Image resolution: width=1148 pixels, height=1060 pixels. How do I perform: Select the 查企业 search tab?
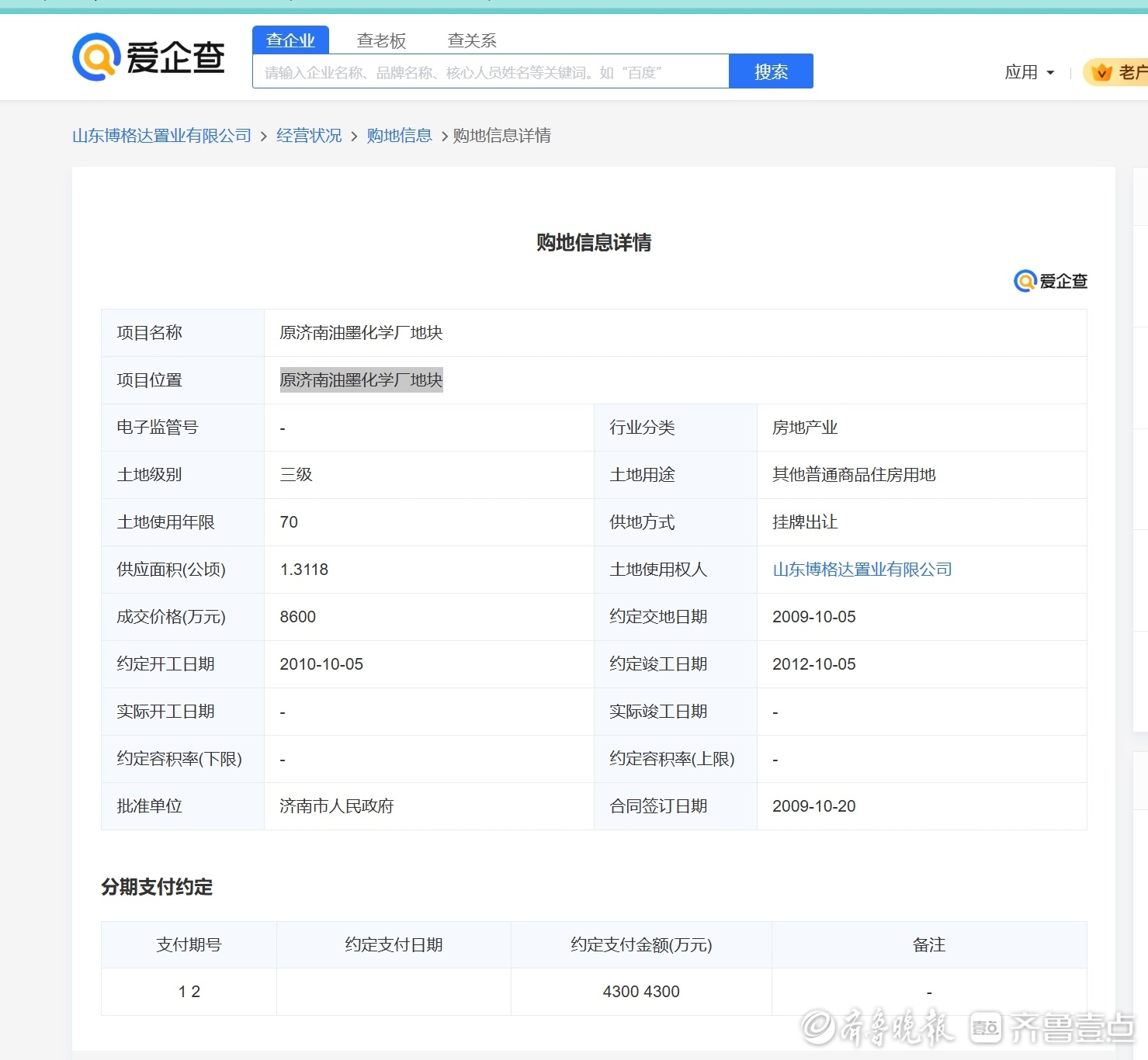[290, 40]
